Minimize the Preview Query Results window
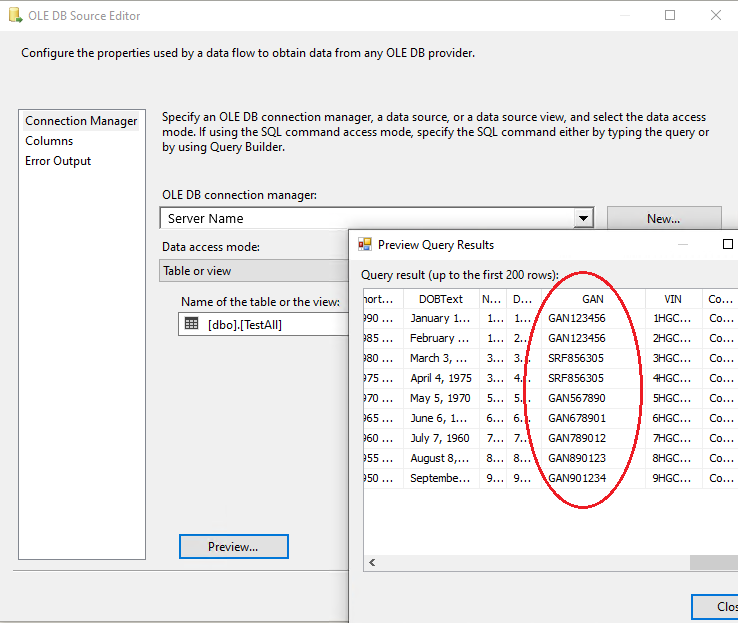 [683, 244]
